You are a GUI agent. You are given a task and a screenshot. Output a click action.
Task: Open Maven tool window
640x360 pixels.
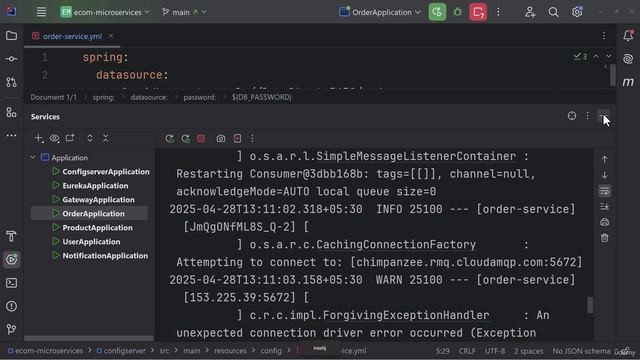point(628,82)
